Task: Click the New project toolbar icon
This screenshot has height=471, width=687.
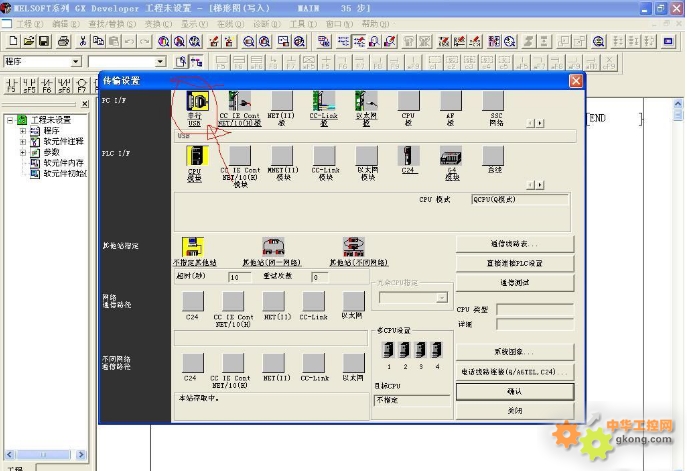Action: coord(13,41)
